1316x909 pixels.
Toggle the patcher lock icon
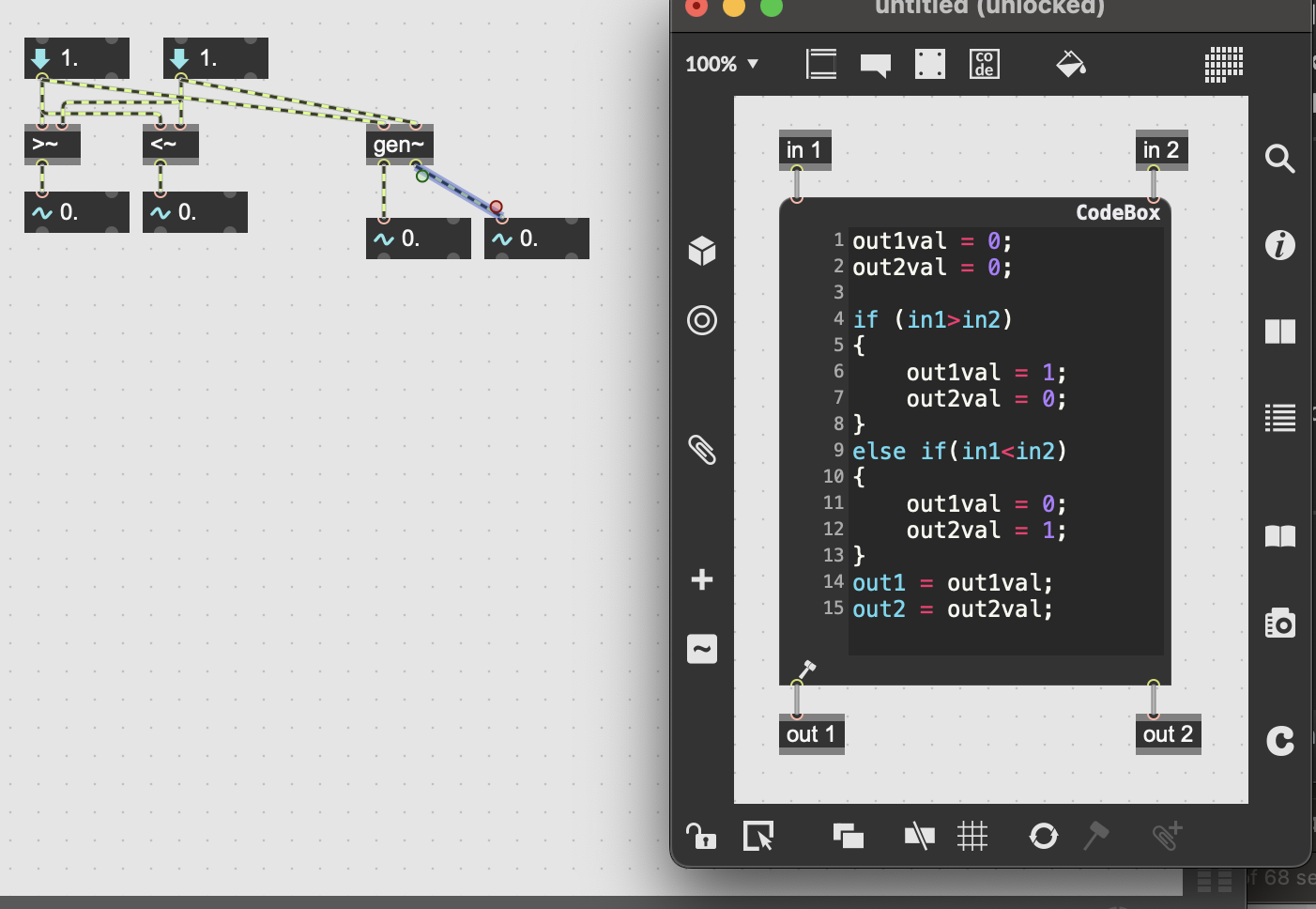click(700, 836)
